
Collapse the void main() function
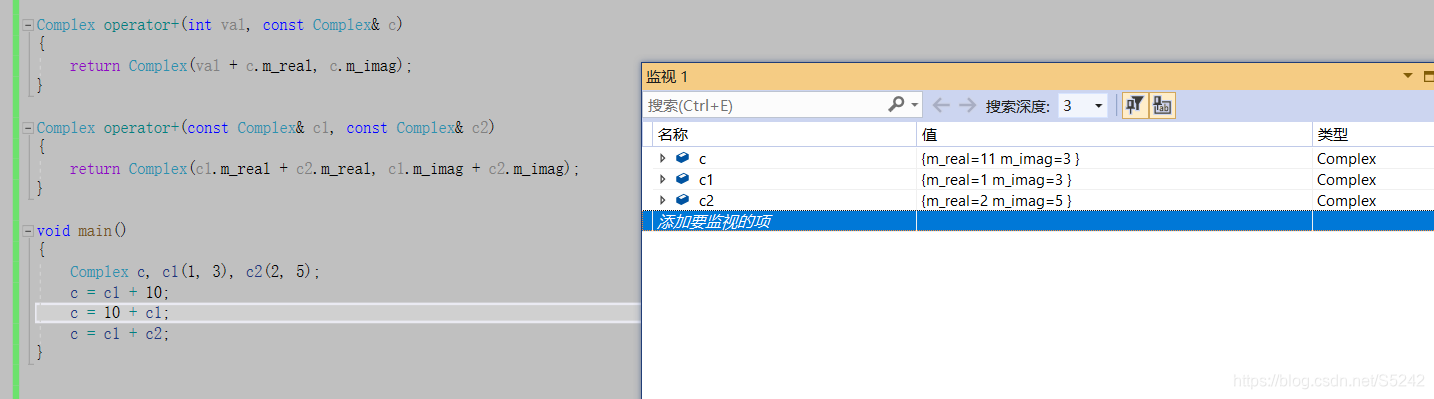[28, 230]
